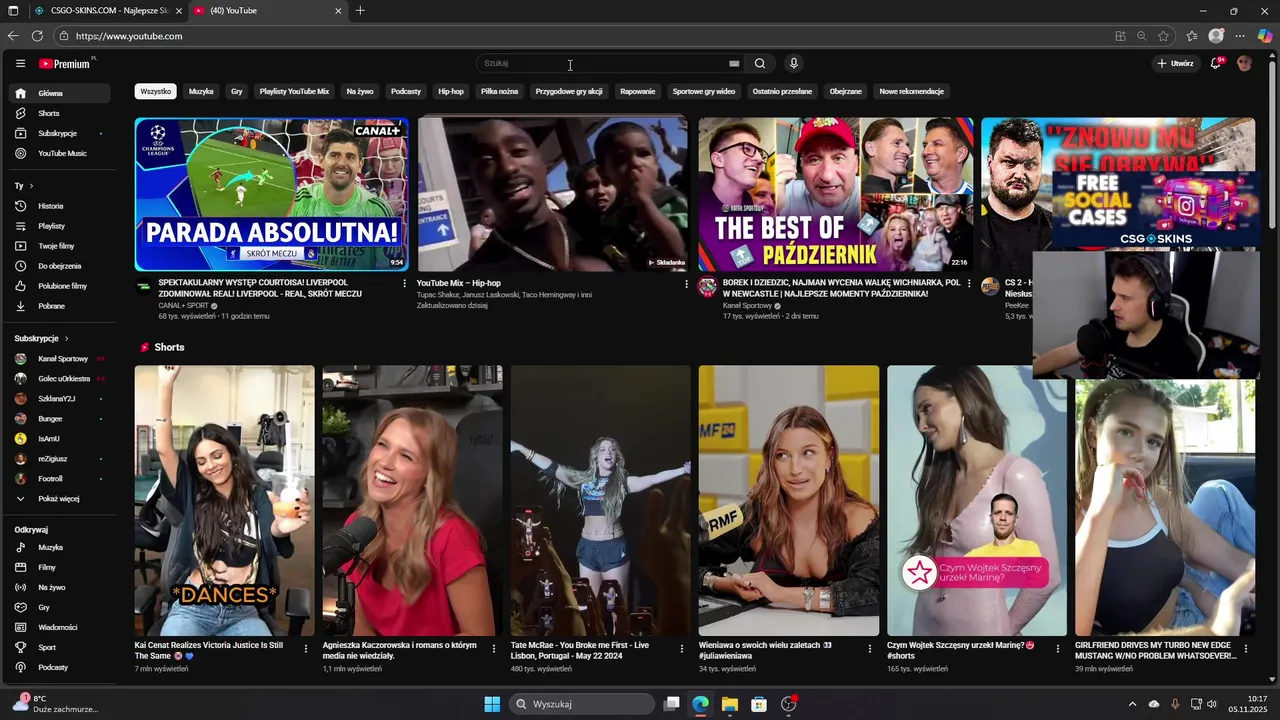The width and height of the screenshot is (1280, 720).
Task: Show hidden system tray icons
Action: [1132, 704]
